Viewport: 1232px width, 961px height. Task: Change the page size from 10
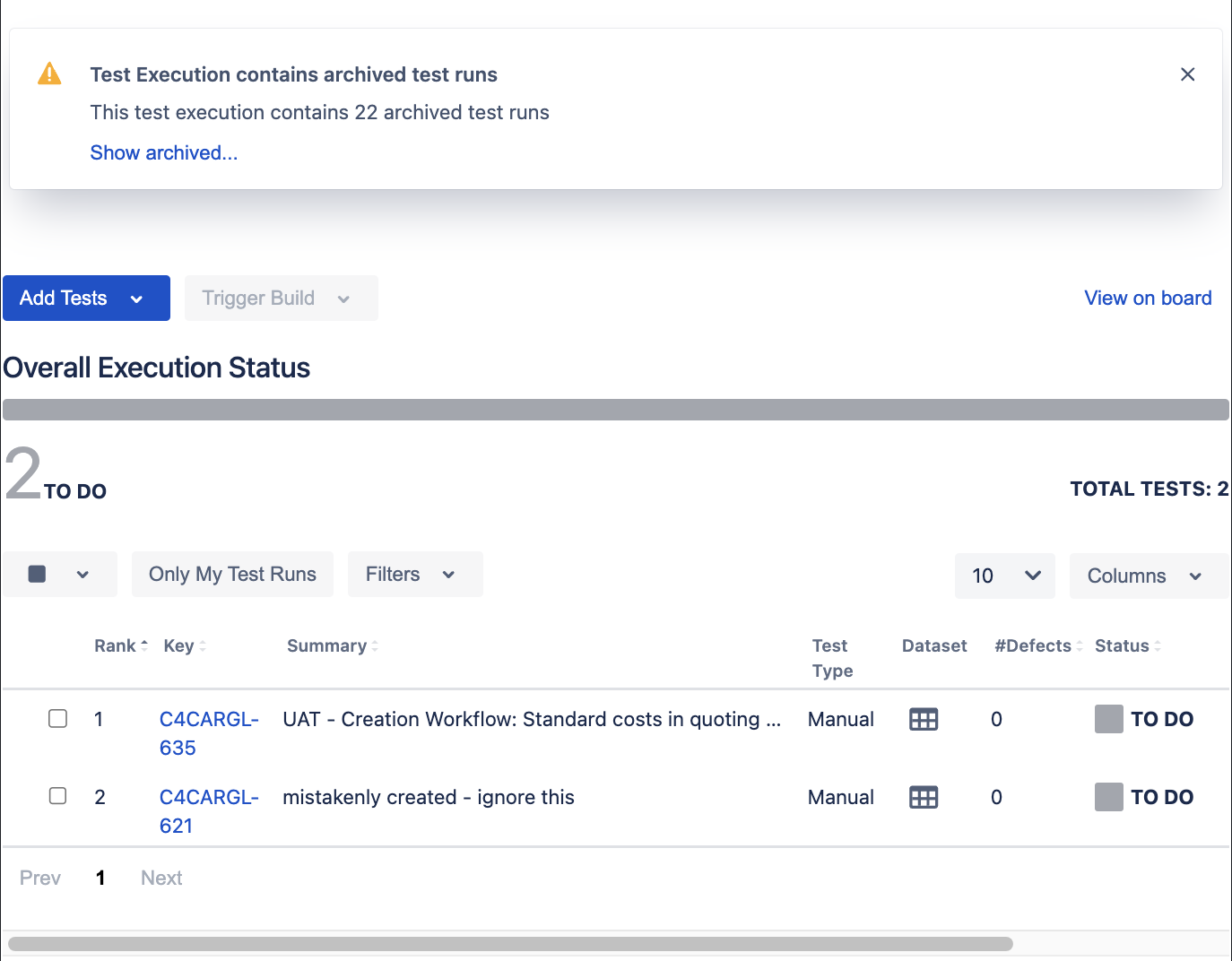click(x=1004, y=576)
